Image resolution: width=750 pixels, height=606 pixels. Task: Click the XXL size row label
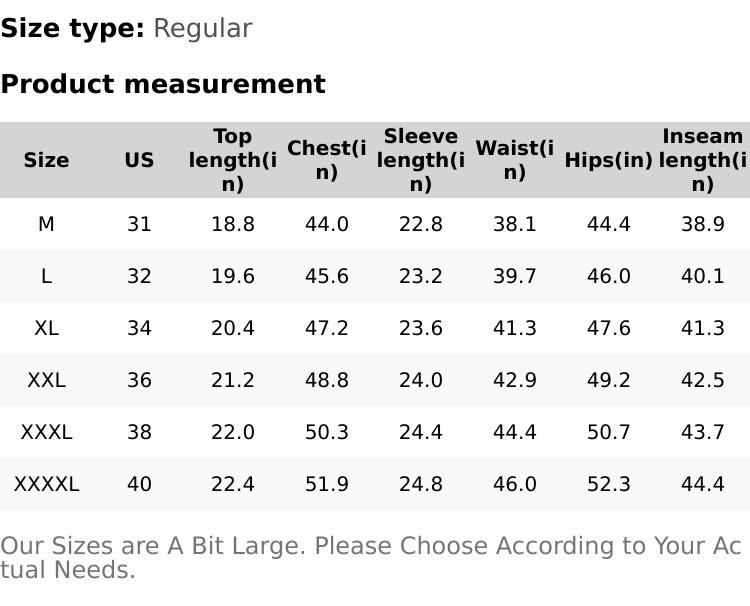(x=46, y=380)
